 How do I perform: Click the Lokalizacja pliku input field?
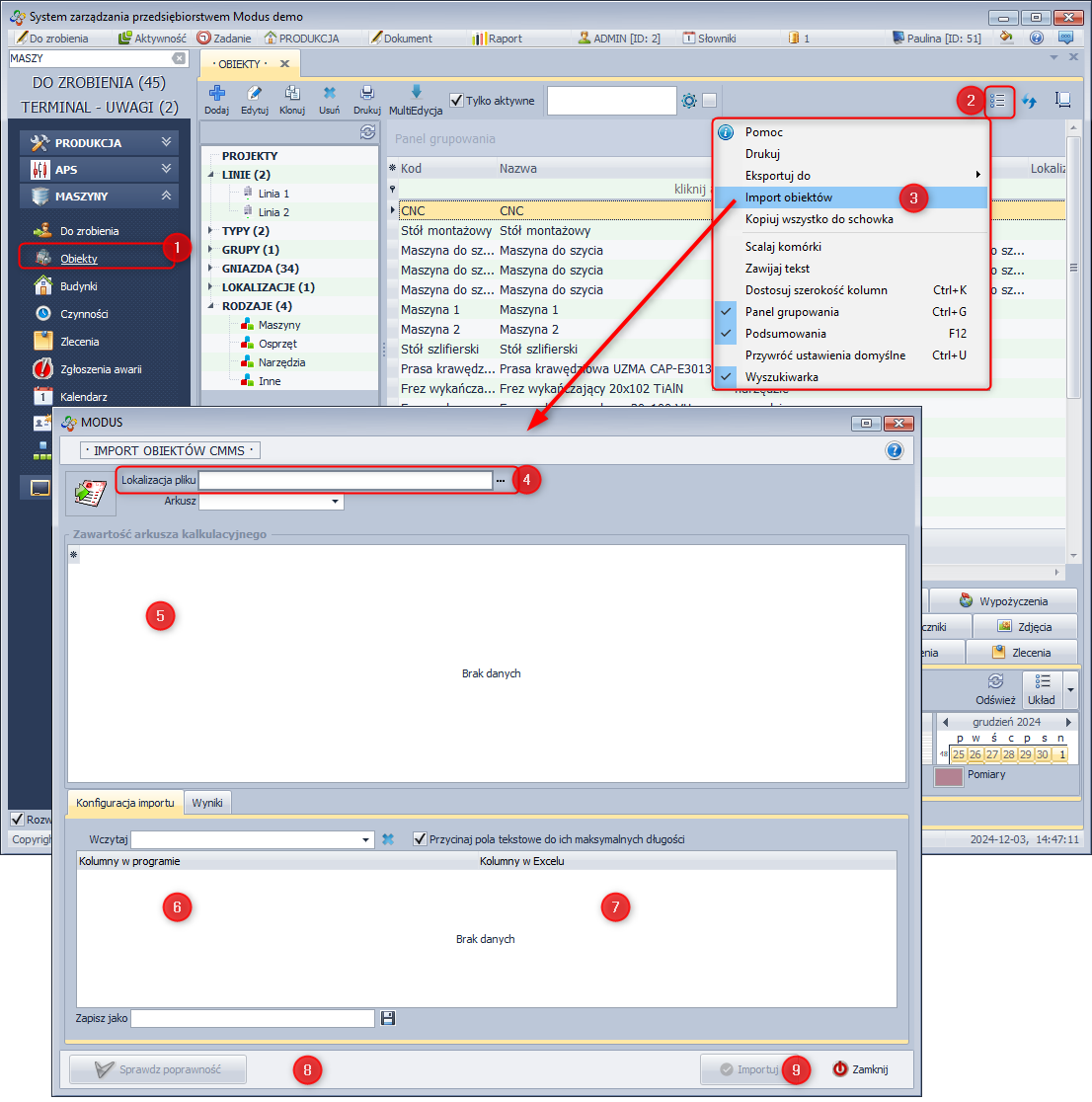point(346,480)
